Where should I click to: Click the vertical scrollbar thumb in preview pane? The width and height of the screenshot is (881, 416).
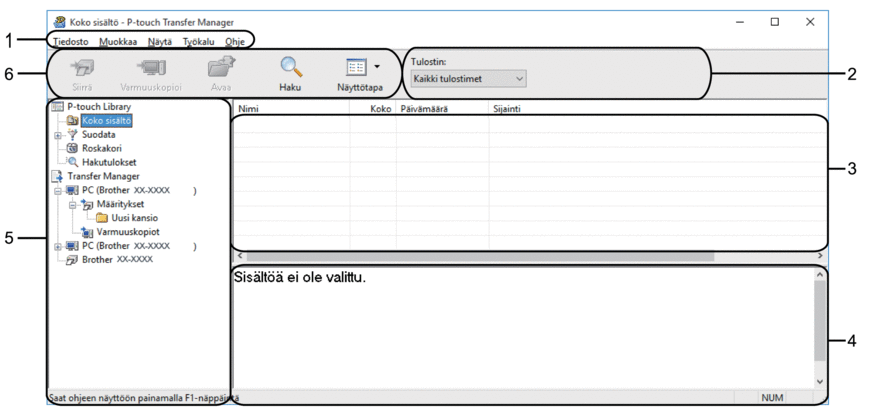(820, 320)
